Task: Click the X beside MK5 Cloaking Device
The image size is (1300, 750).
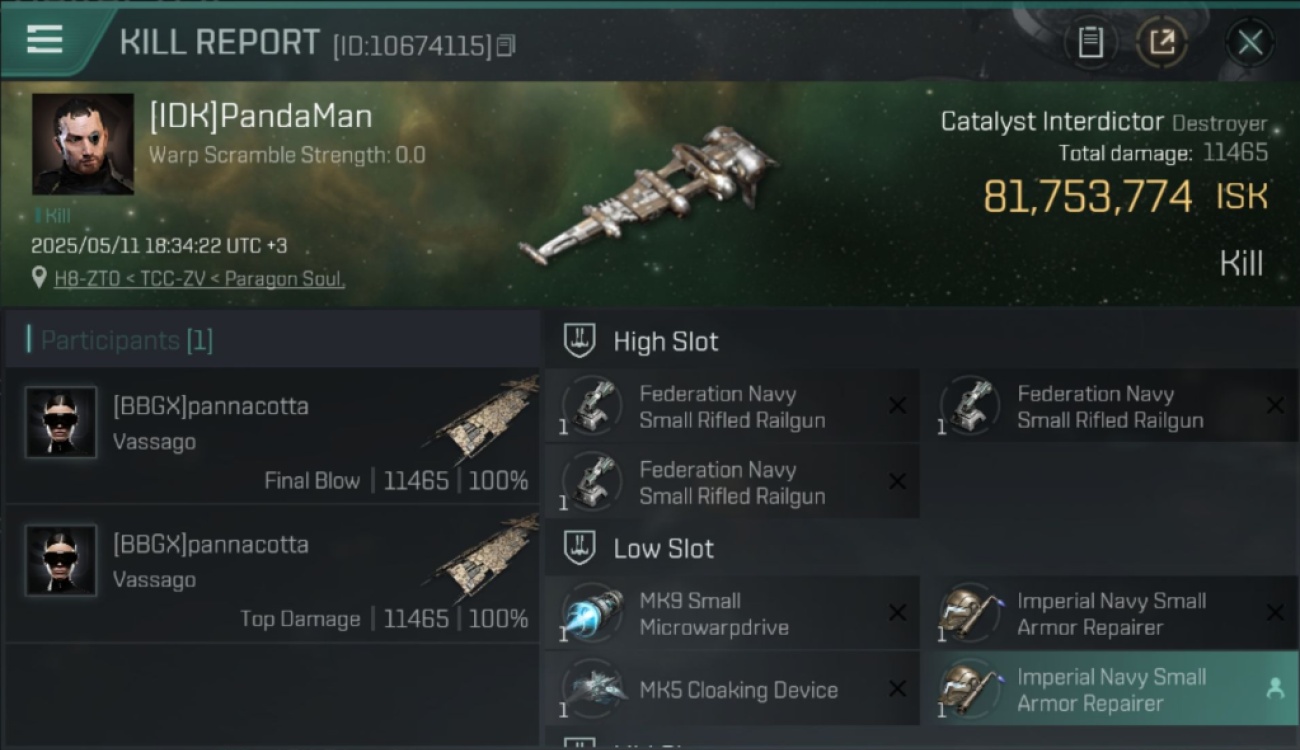Action: 898,689
